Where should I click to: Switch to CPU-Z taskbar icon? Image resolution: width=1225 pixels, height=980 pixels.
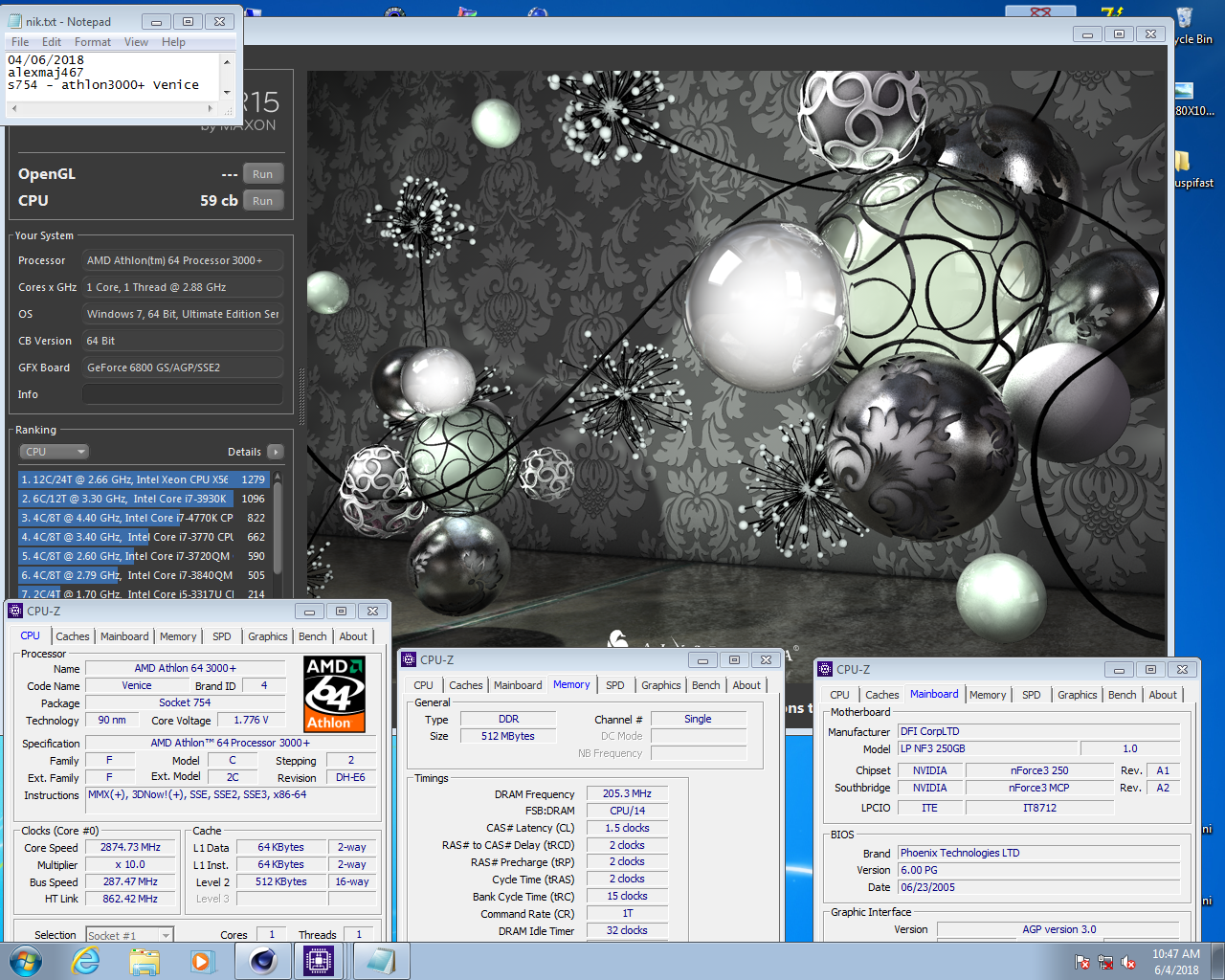point(319,961)
